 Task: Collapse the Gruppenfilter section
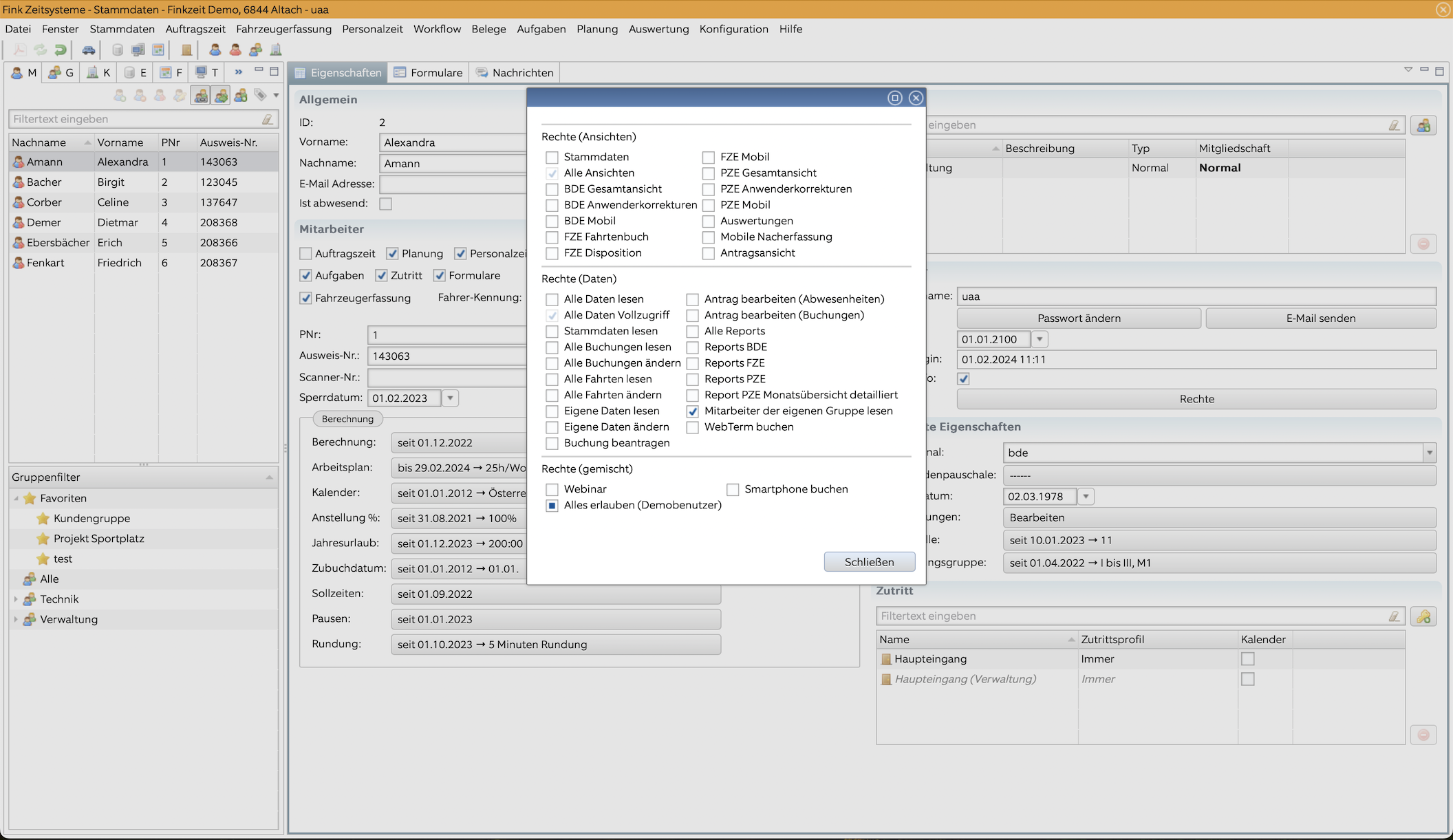[x=269, y=477]
